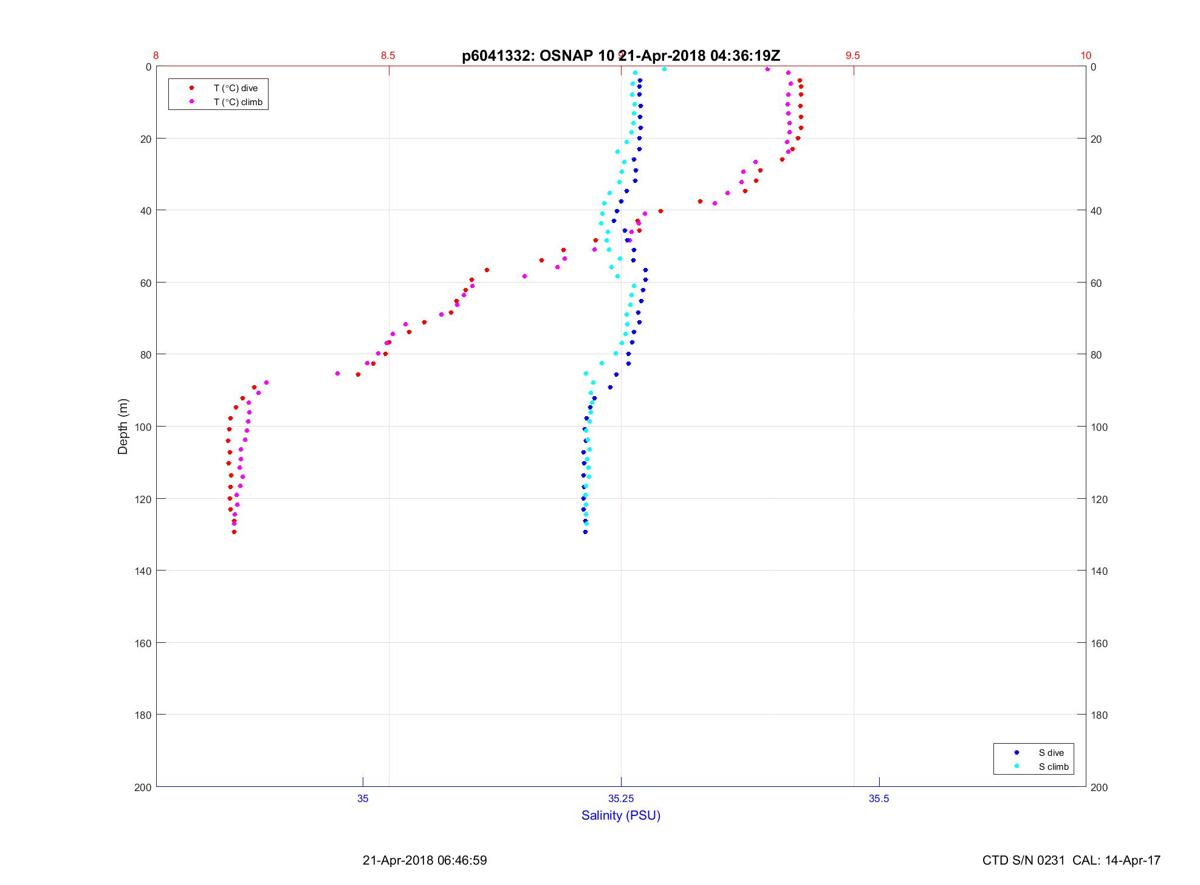Select the red '9.5' temperature tick label
Viewport: 1200px width, 885px height.
pyautogui.click(x=853, y=56)
